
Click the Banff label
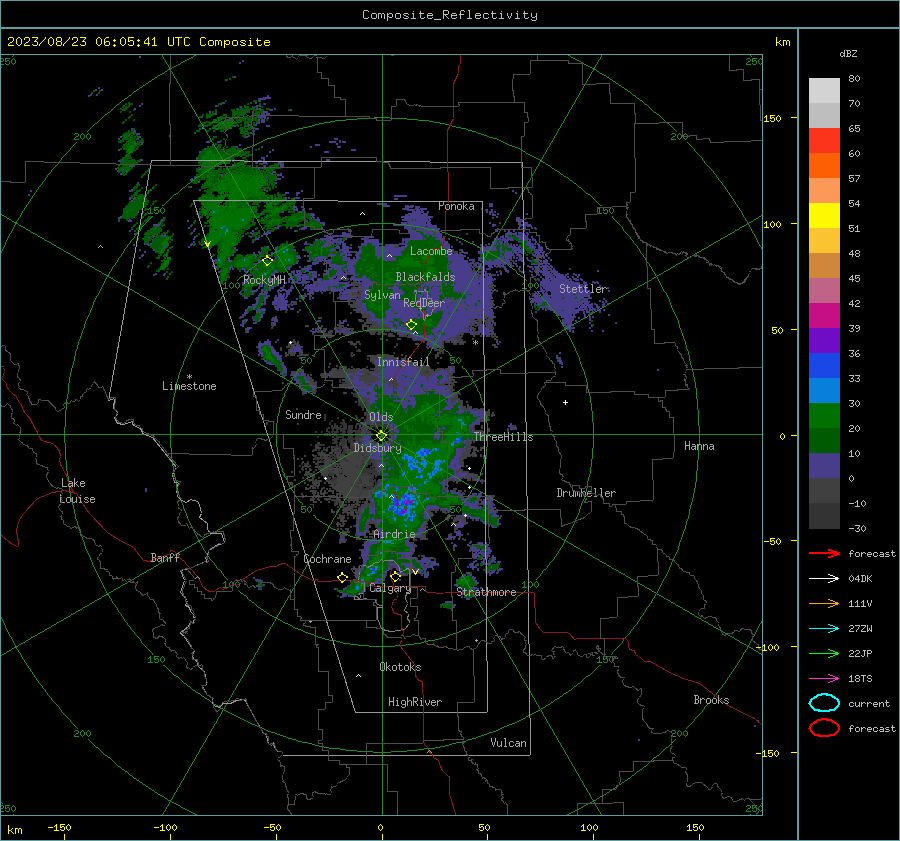[x=165, y=558]
